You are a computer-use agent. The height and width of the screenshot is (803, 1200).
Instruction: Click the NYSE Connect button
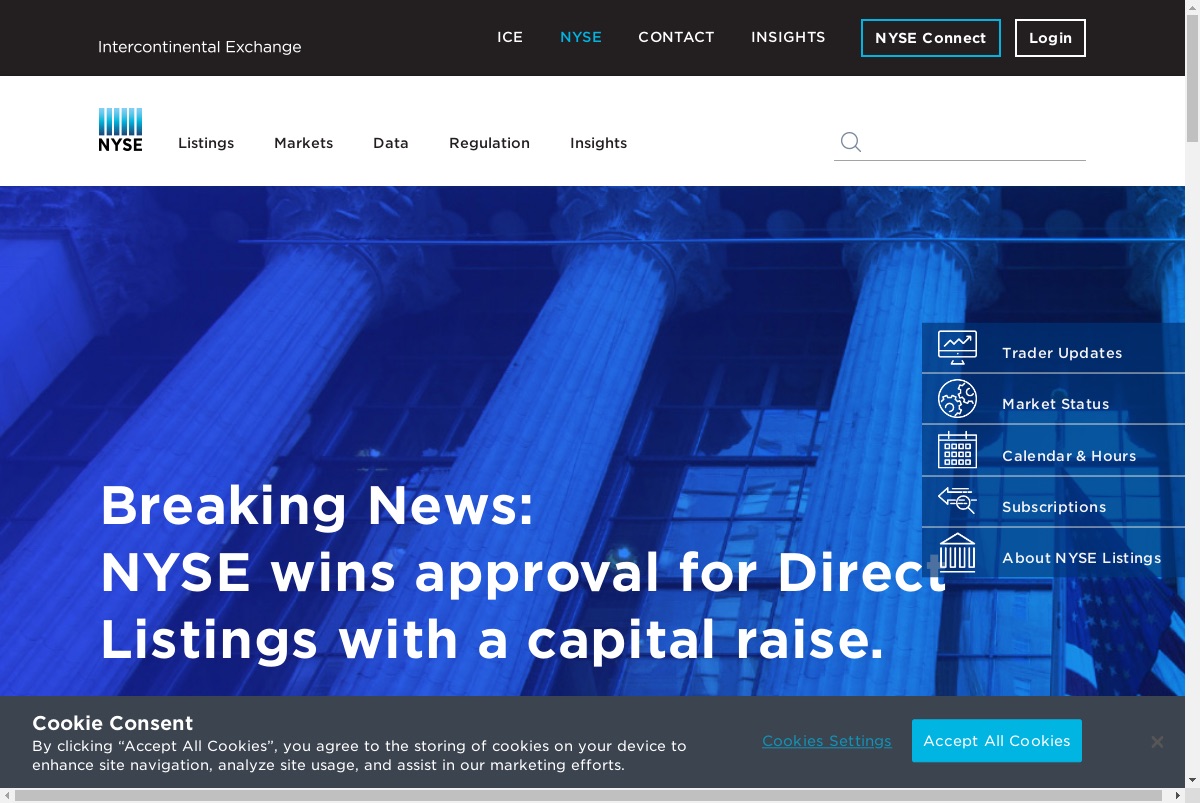[931, 38]
